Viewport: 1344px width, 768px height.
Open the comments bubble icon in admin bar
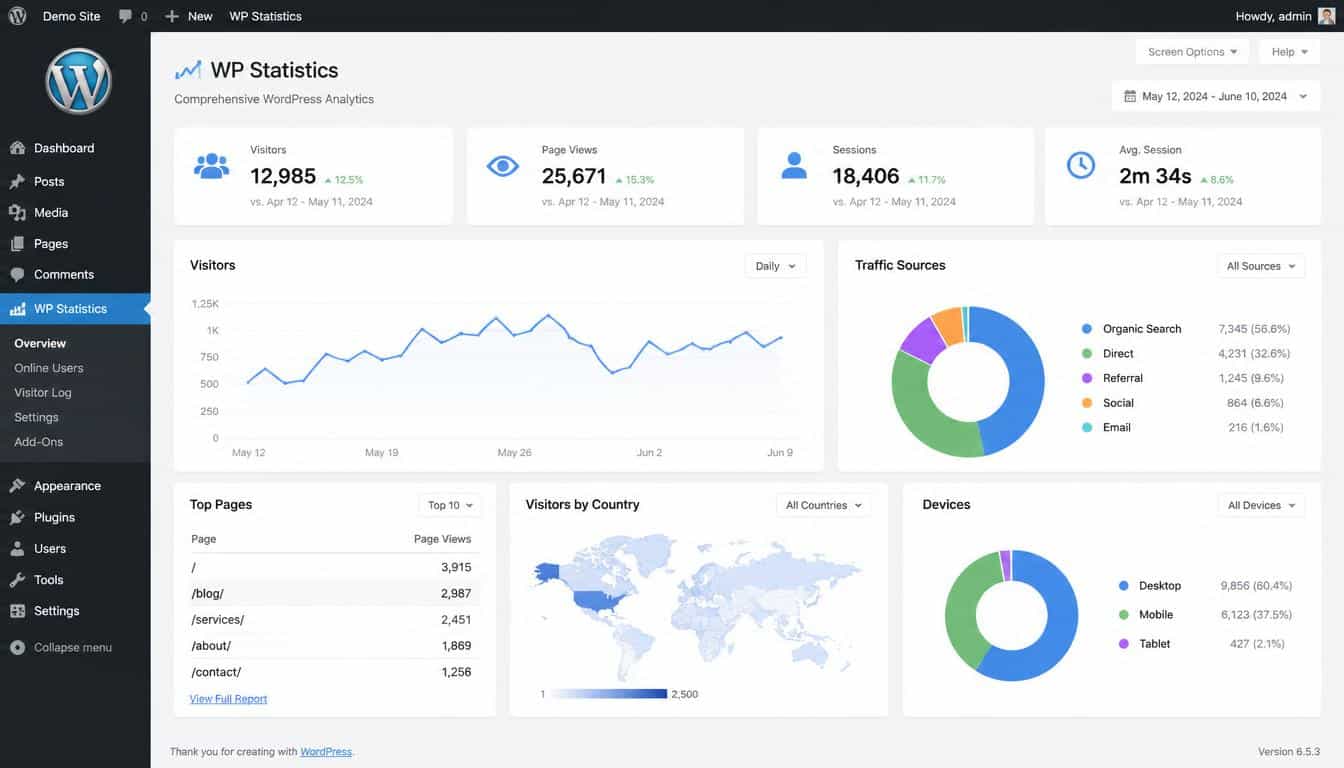click(x=125, y=16)
